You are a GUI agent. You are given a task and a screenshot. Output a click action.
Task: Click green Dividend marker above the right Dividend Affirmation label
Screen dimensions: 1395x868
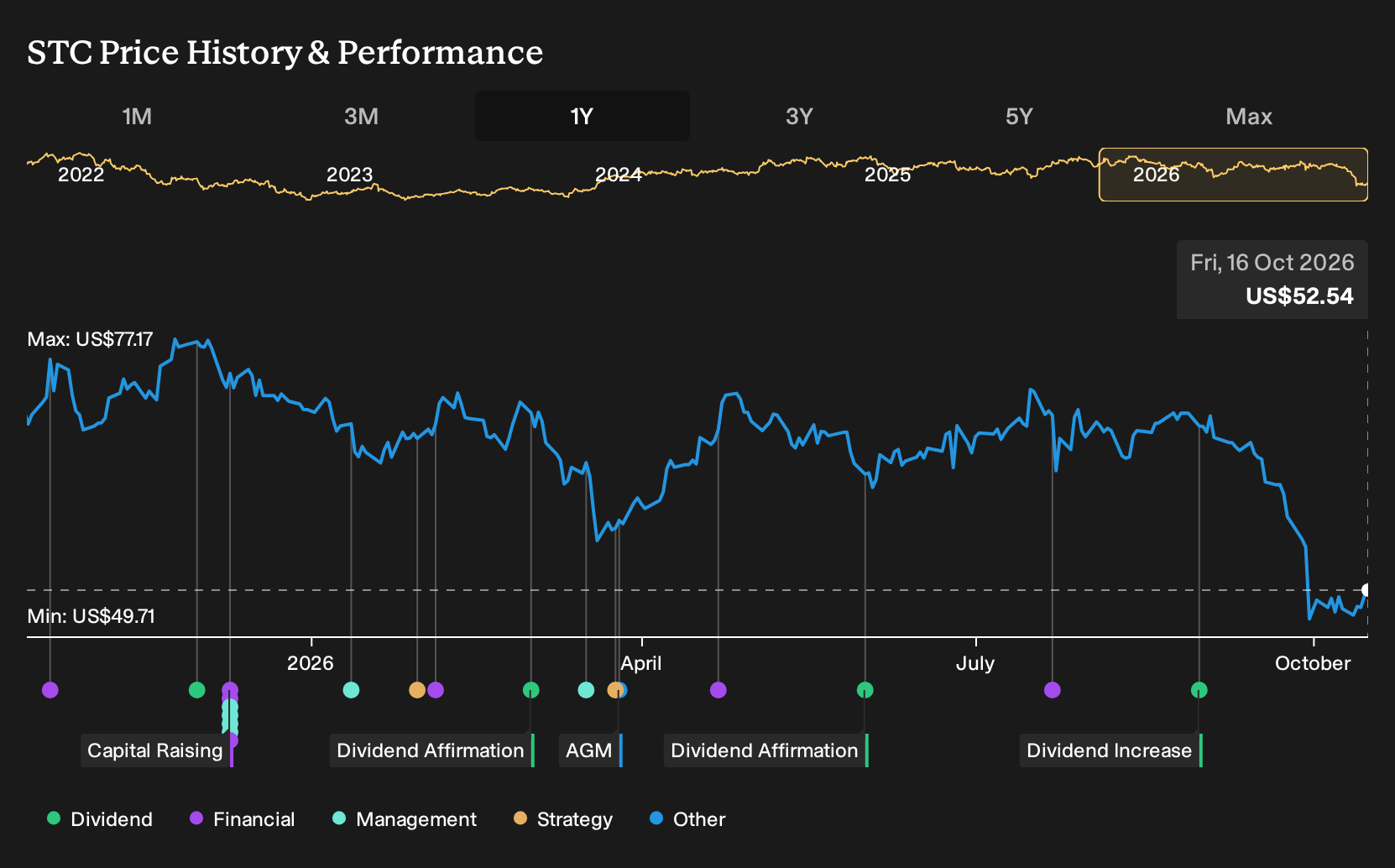click(865, 690)
